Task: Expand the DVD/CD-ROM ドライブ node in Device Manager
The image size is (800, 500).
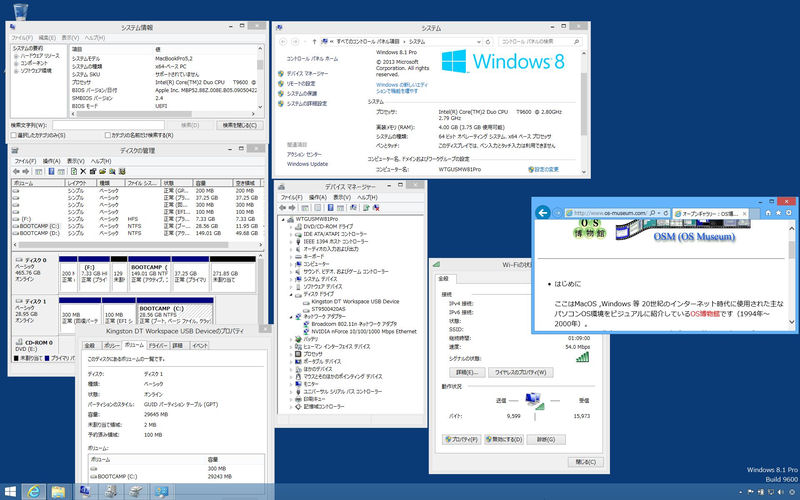Action: (291, 227)
